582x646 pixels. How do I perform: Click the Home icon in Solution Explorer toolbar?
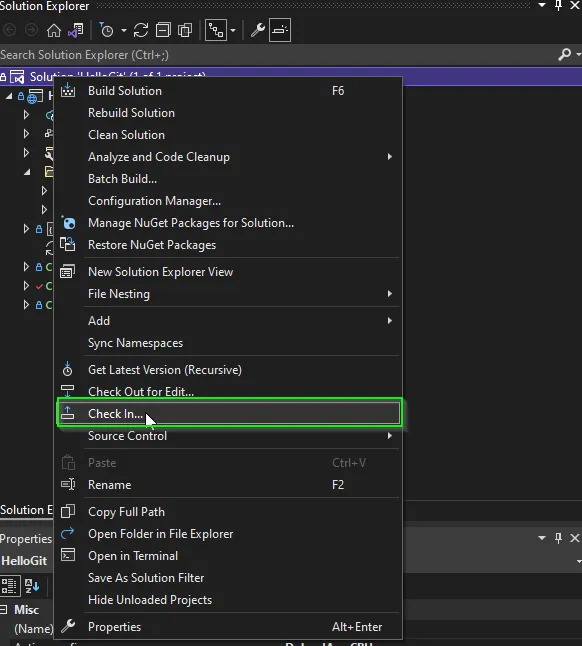54,30
